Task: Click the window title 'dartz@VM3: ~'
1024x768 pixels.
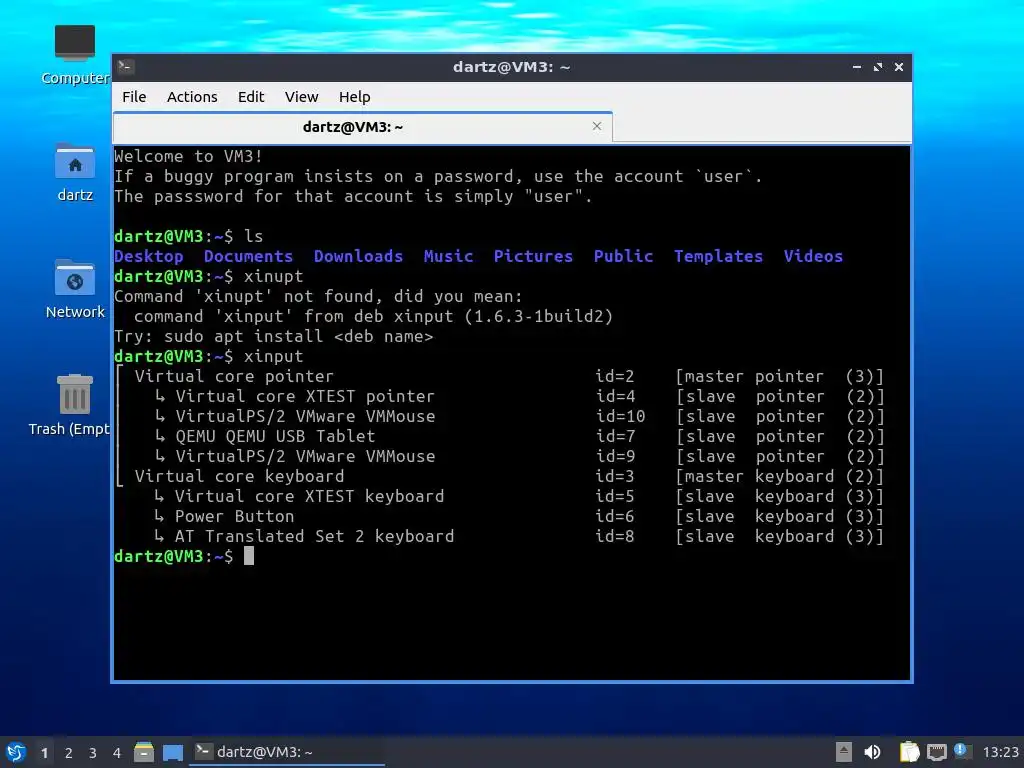Action: click(x=511, y=67)
